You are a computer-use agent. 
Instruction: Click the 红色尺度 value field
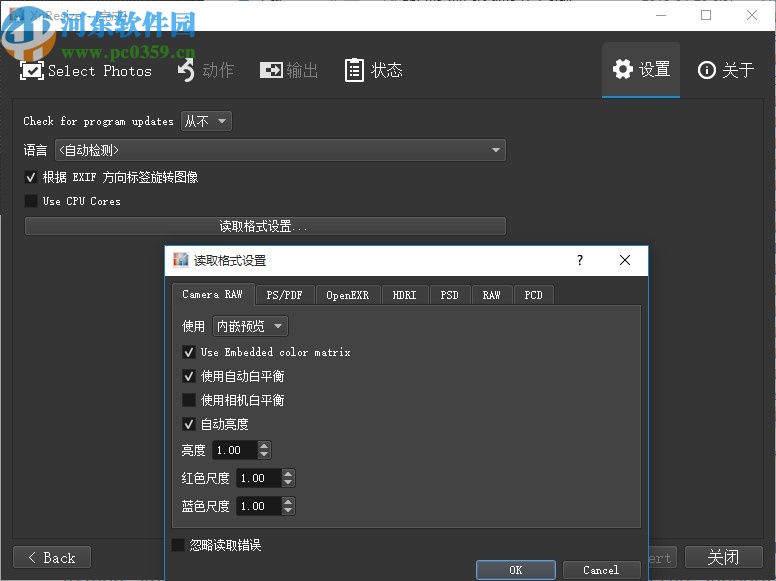pos(259,478)
